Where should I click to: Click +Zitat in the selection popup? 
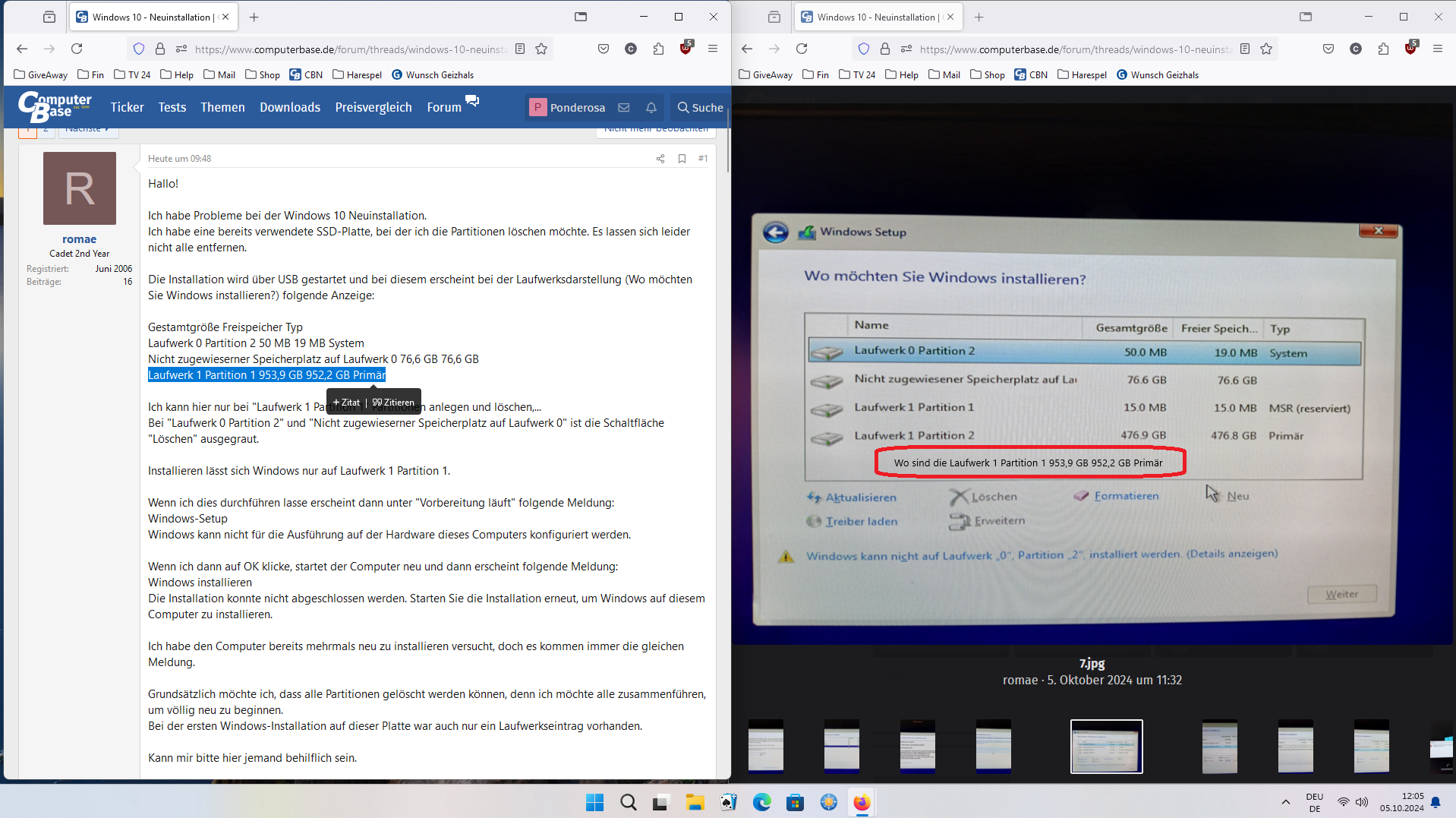click(x=346, y=403)
